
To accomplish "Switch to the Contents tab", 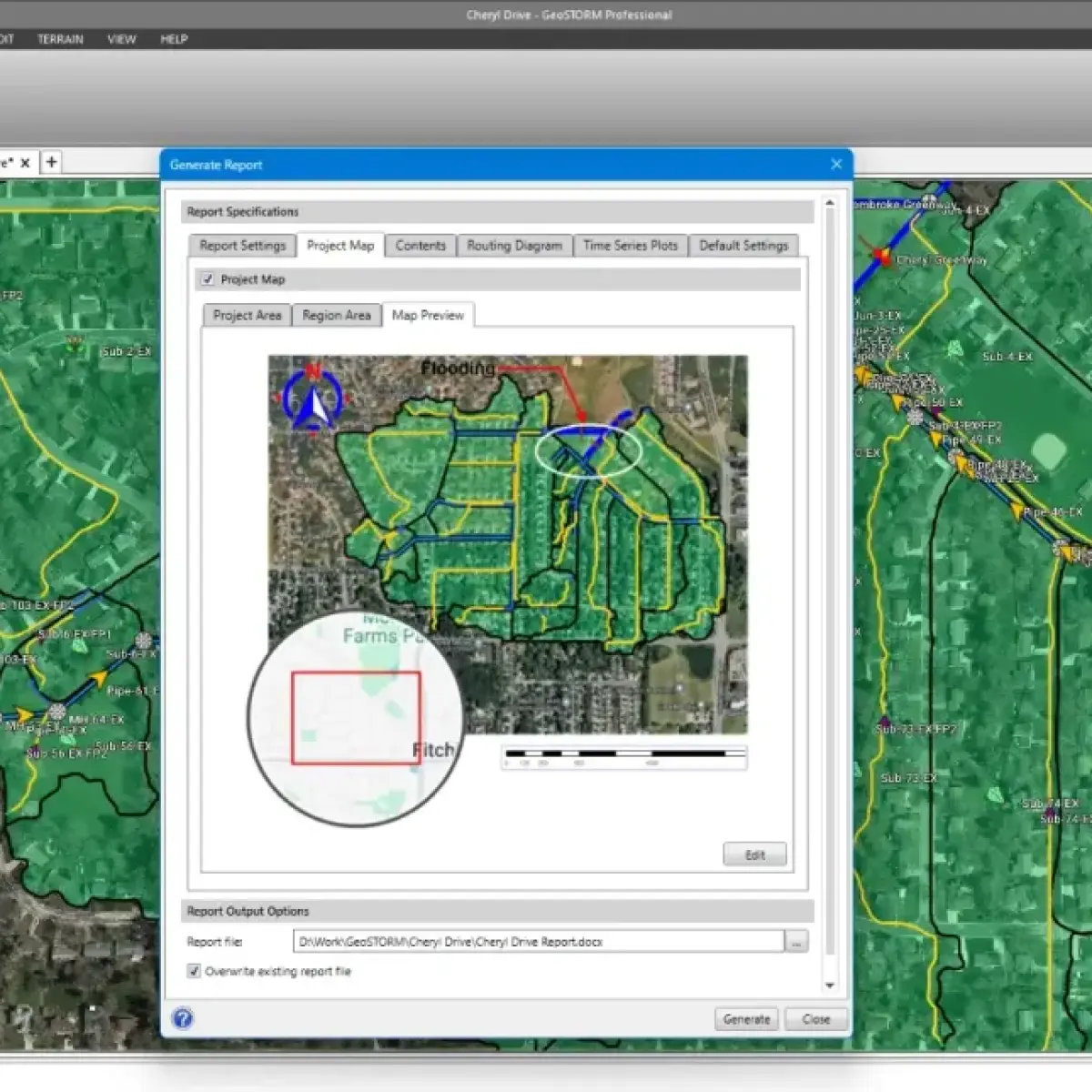I will click(420, 246).
